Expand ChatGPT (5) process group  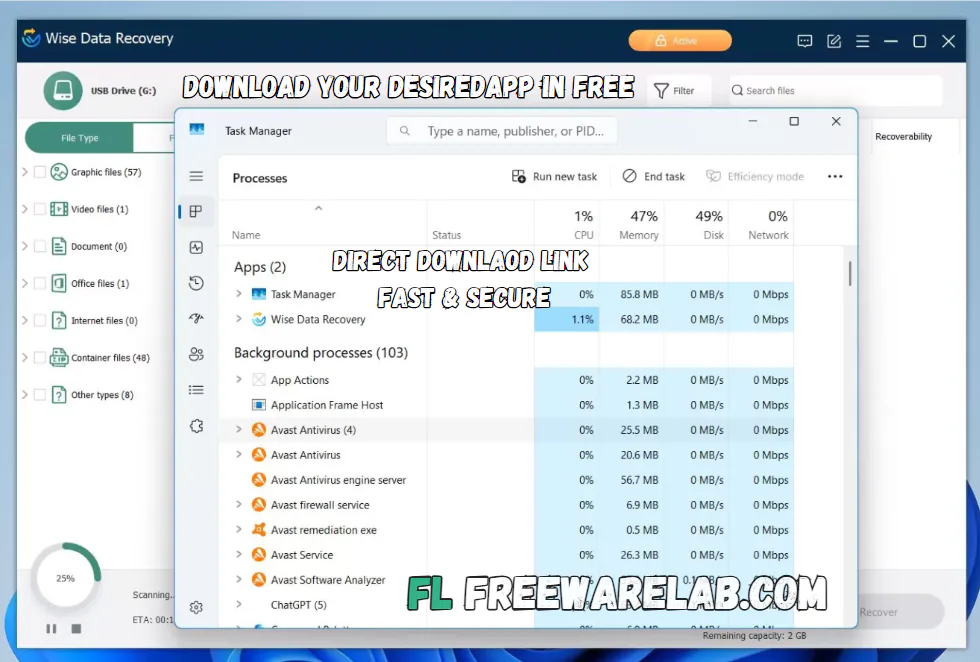[x=239, y=604]
